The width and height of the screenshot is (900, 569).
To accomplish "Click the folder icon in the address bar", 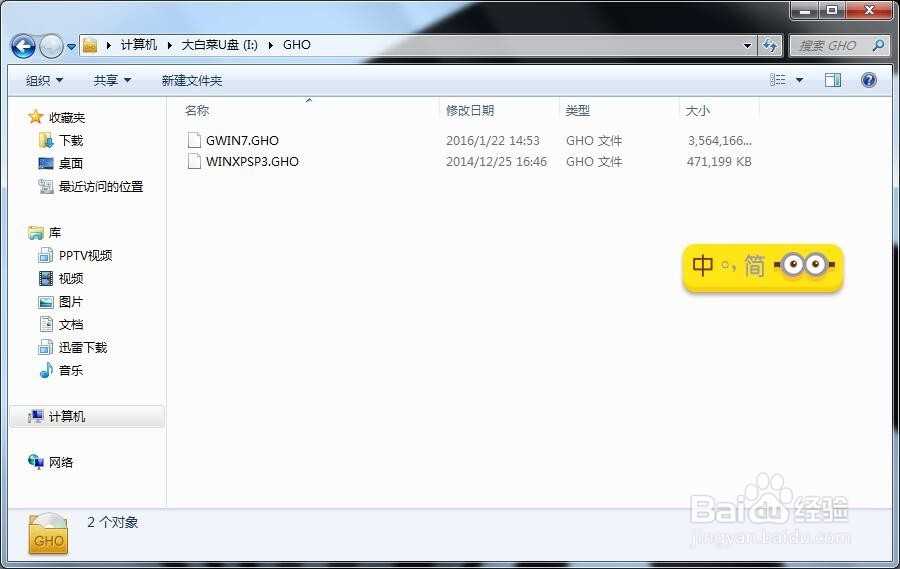I will (x=90, y=45).
